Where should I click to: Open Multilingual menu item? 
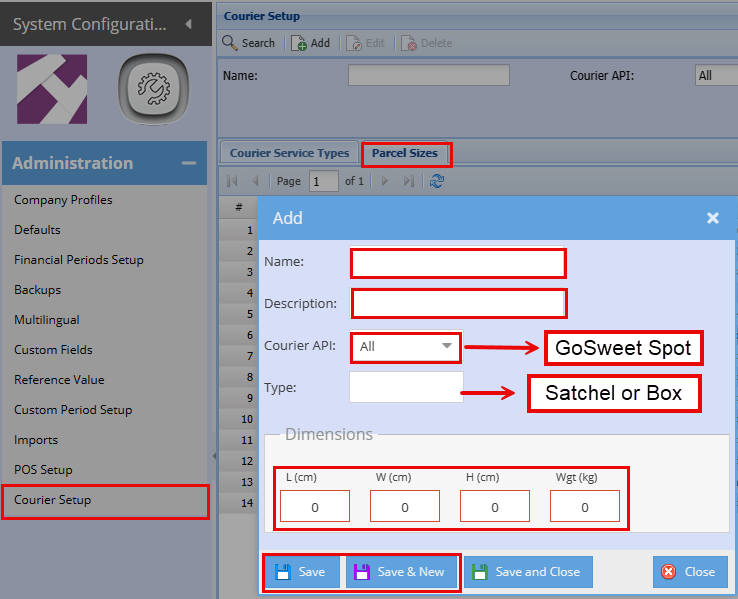coord(47,320)
